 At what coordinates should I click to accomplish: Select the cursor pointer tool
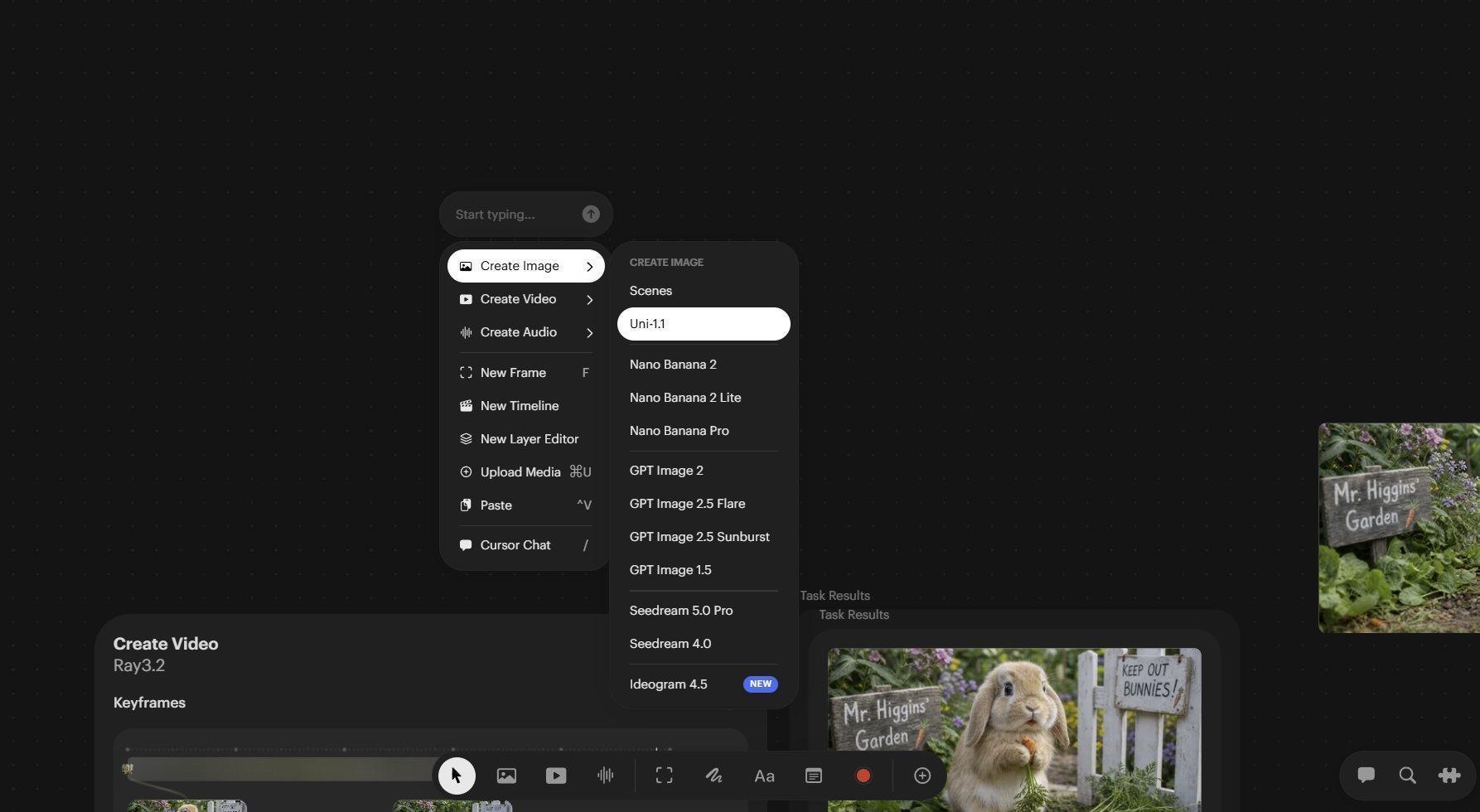coord(457,776)
